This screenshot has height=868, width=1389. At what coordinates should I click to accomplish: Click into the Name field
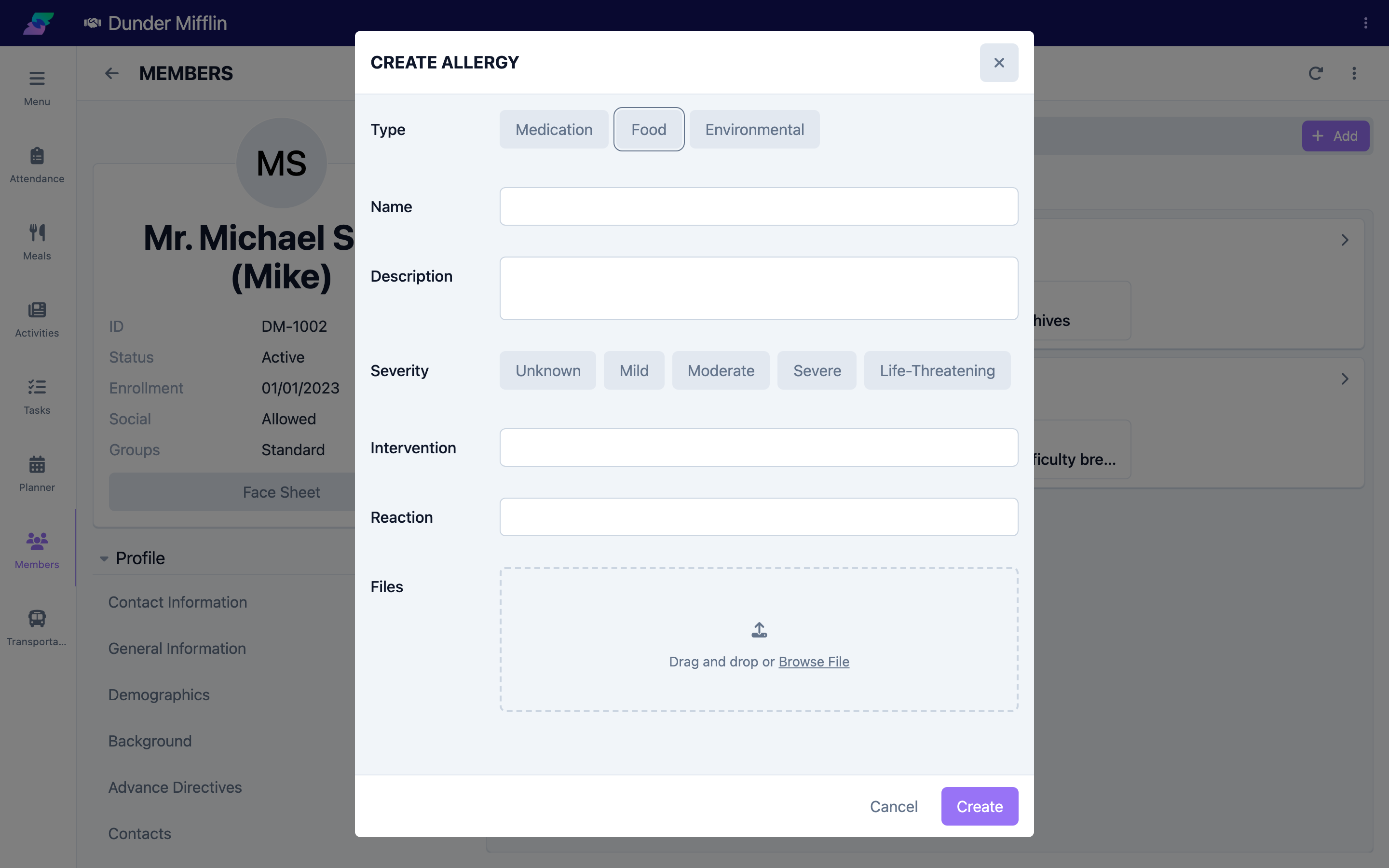click(x=759, y=206)
